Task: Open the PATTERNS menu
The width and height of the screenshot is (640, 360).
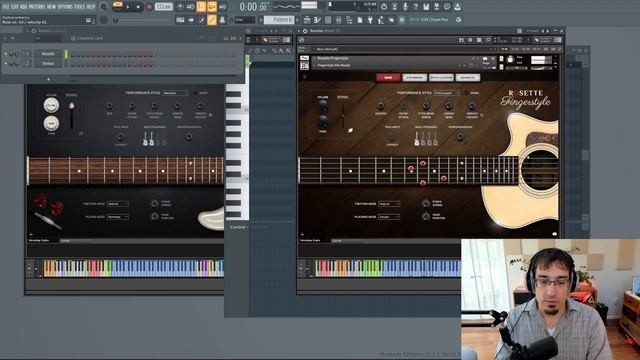Action: point(37,7)
